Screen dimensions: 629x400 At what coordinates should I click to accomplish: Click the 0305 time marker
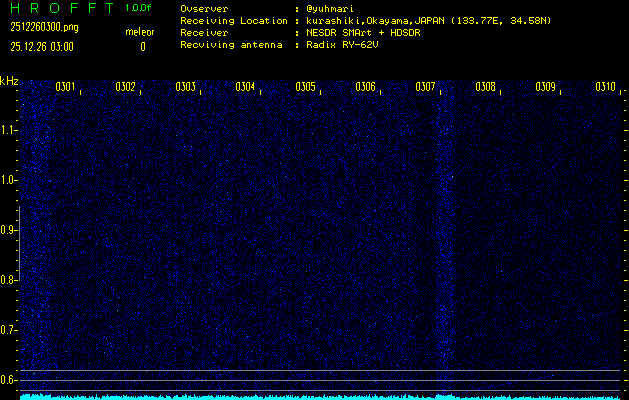coord(305,87)
